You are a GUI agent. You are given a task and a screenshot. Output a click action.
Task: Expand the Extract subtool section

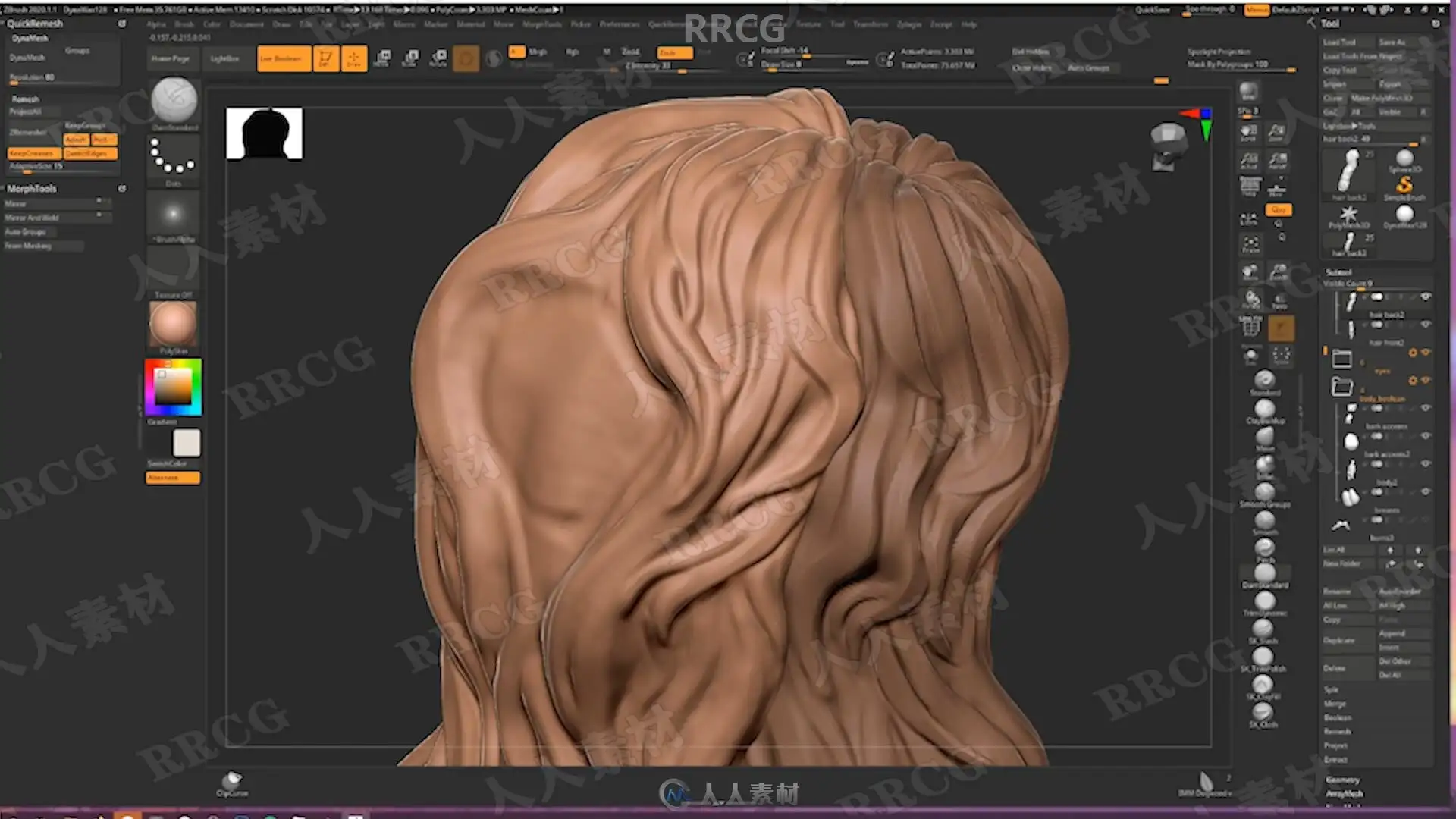click(x=1335, y=759)
